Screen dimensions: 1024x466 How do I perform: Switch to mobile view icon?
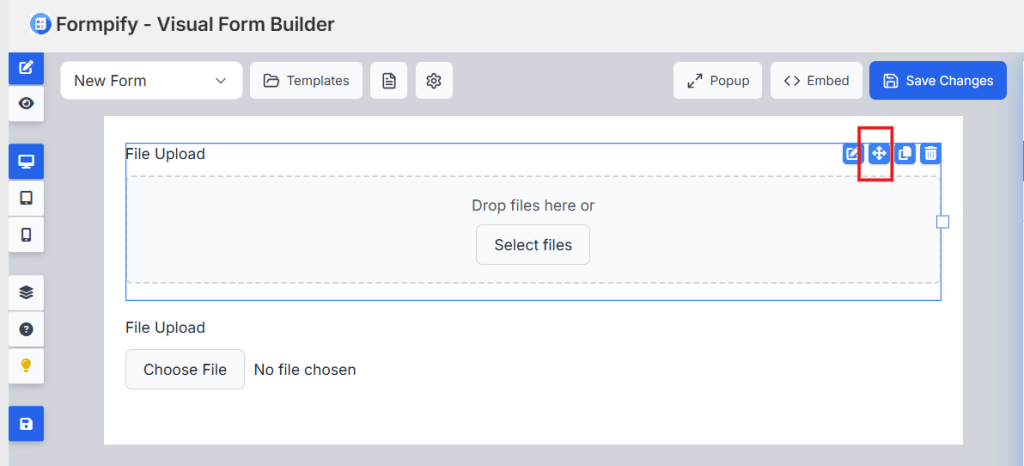(x=26, y=234)
